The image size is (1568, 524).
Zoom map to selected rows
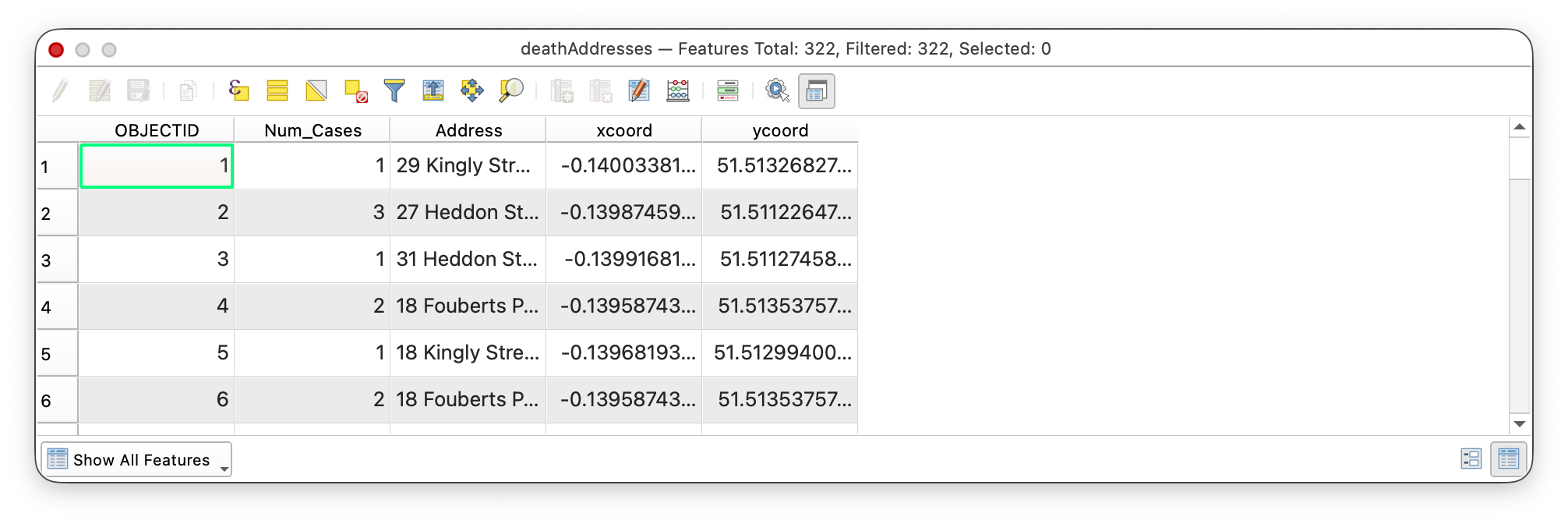tap(511, 91)
